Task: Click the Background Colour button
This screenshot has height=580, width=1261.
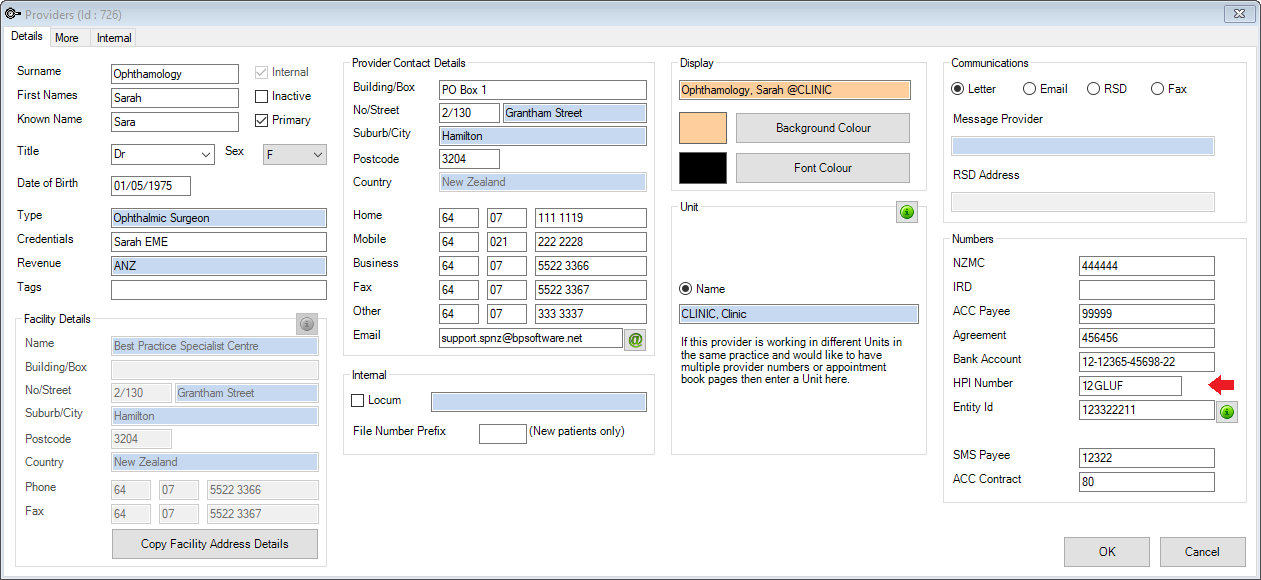Action: tap(823, 128)
